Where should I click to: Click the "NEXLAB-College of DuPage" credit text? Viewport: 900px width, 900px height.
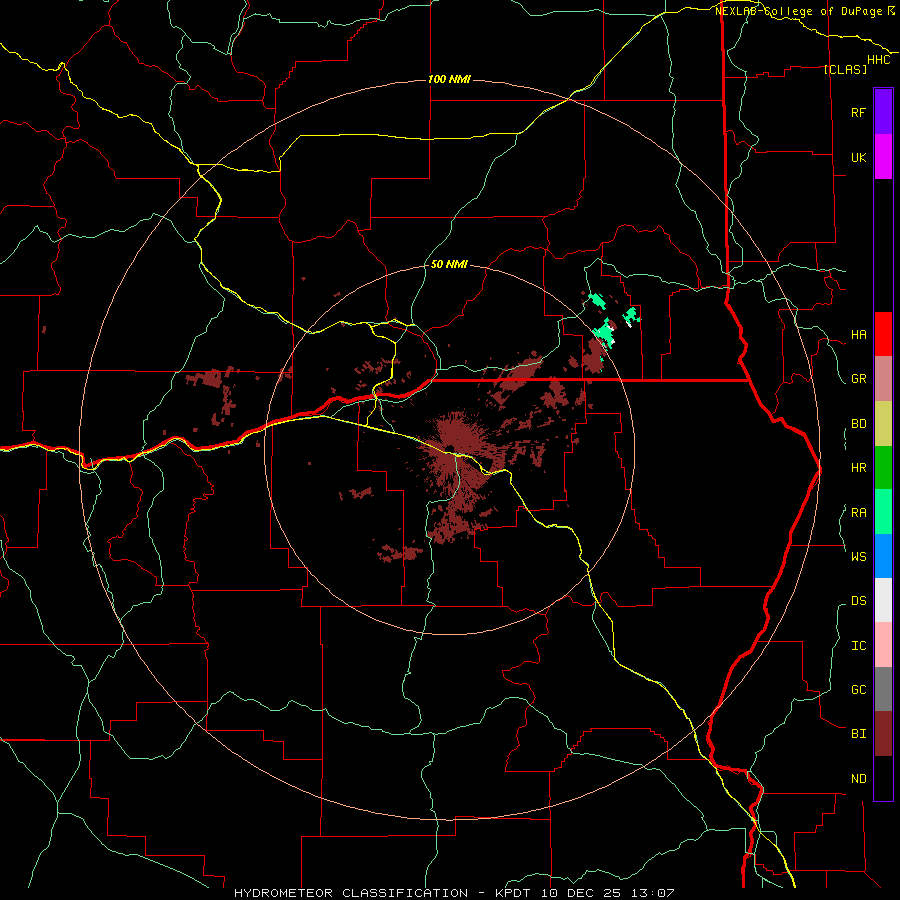pos(798,11)
